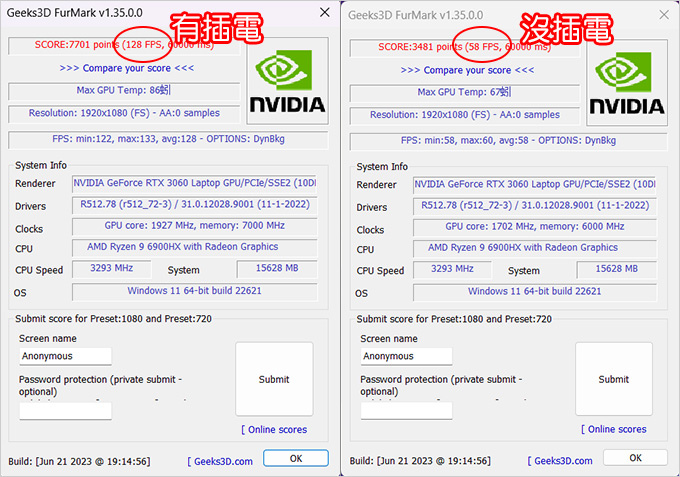The image size is (680, 477).
Task: Close the left FurMark window
Action: pyautogui.click(x=325, y=13)
